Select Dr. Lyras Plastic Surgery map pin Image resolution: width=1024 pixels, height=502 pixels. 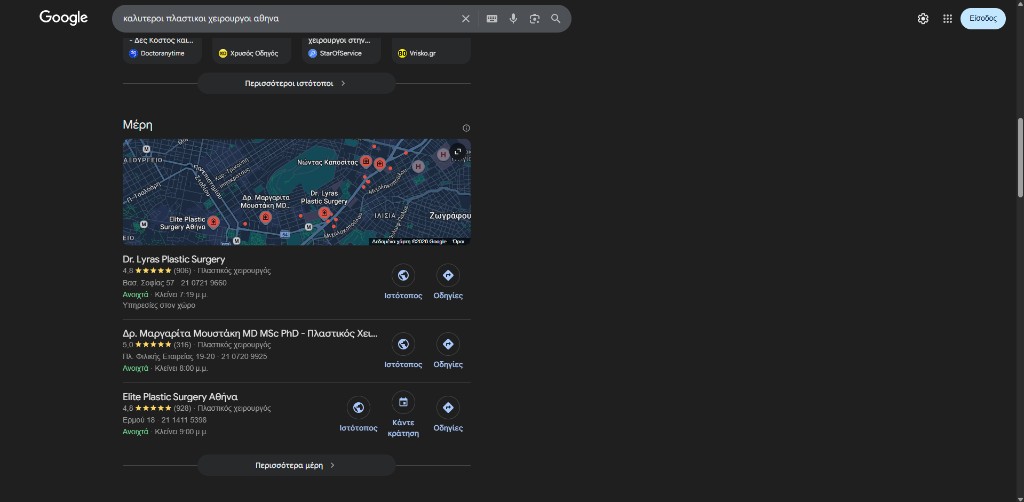click(x=324, y=213)
